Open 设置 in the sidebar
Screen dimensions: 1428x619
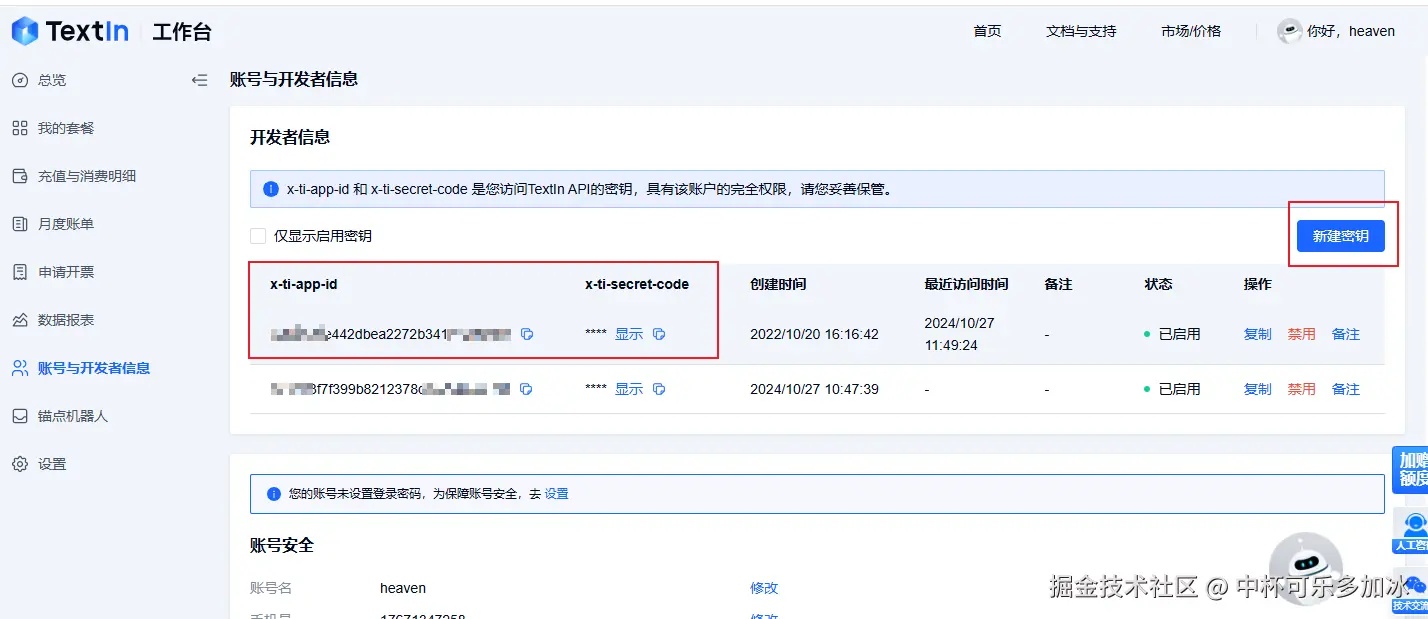click(52, 464)
